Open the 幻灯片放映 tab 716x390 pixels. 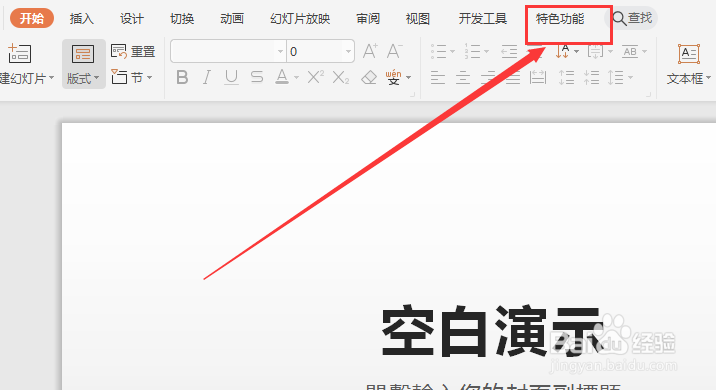tap(300, 19)
